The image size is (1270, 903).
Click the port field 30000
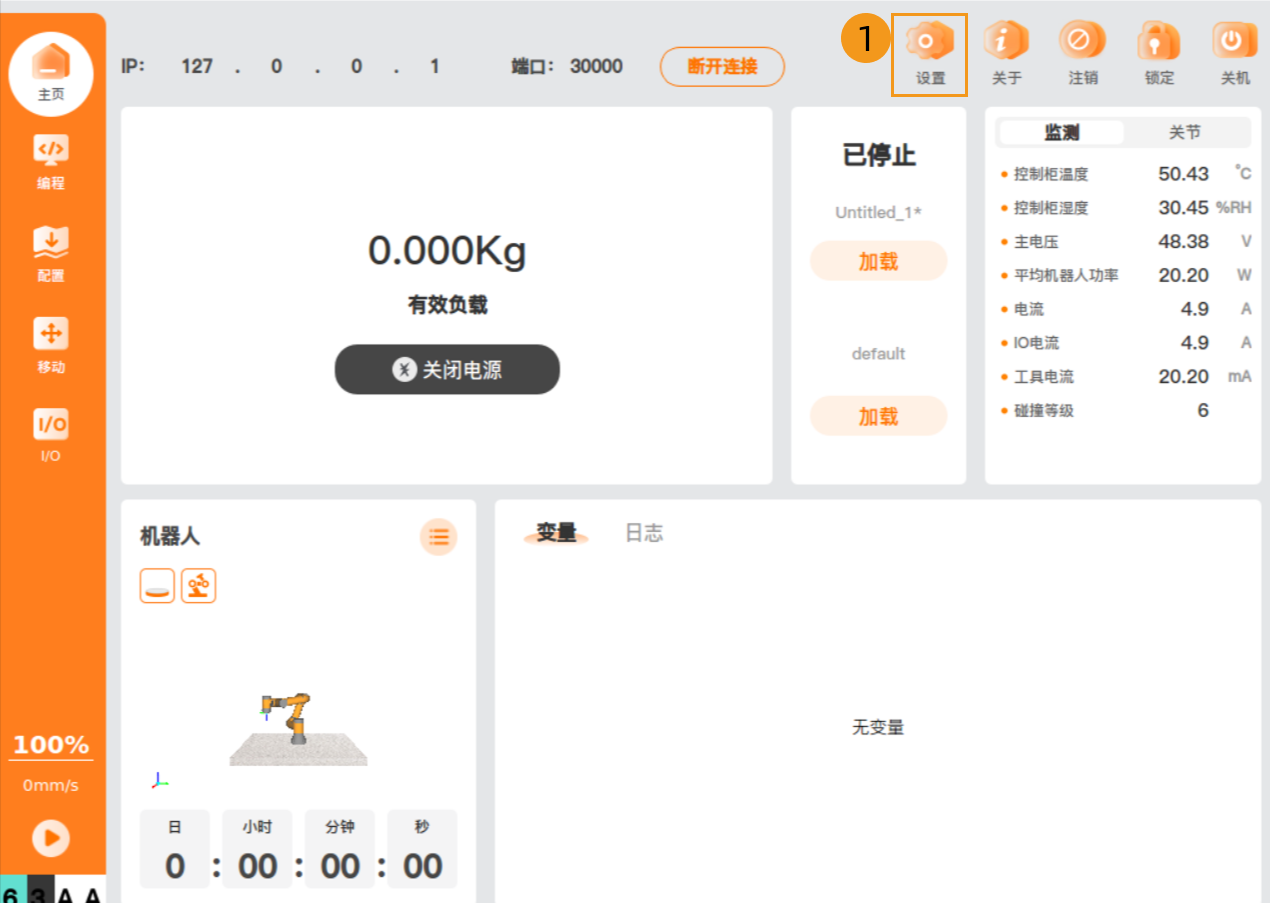[596, 67]
